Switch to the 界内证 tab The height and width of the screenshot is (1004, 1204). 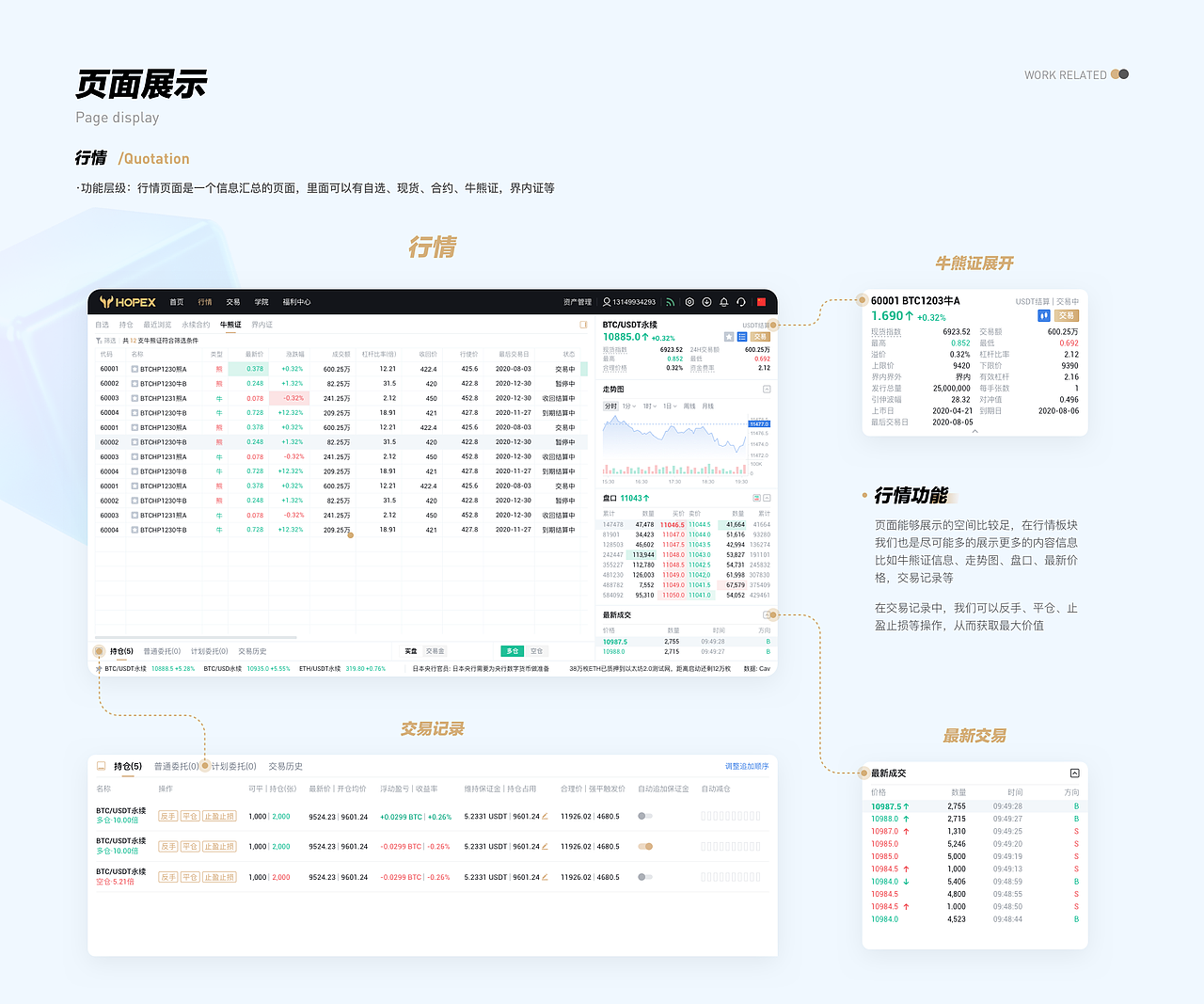click(x=261, y=325)
